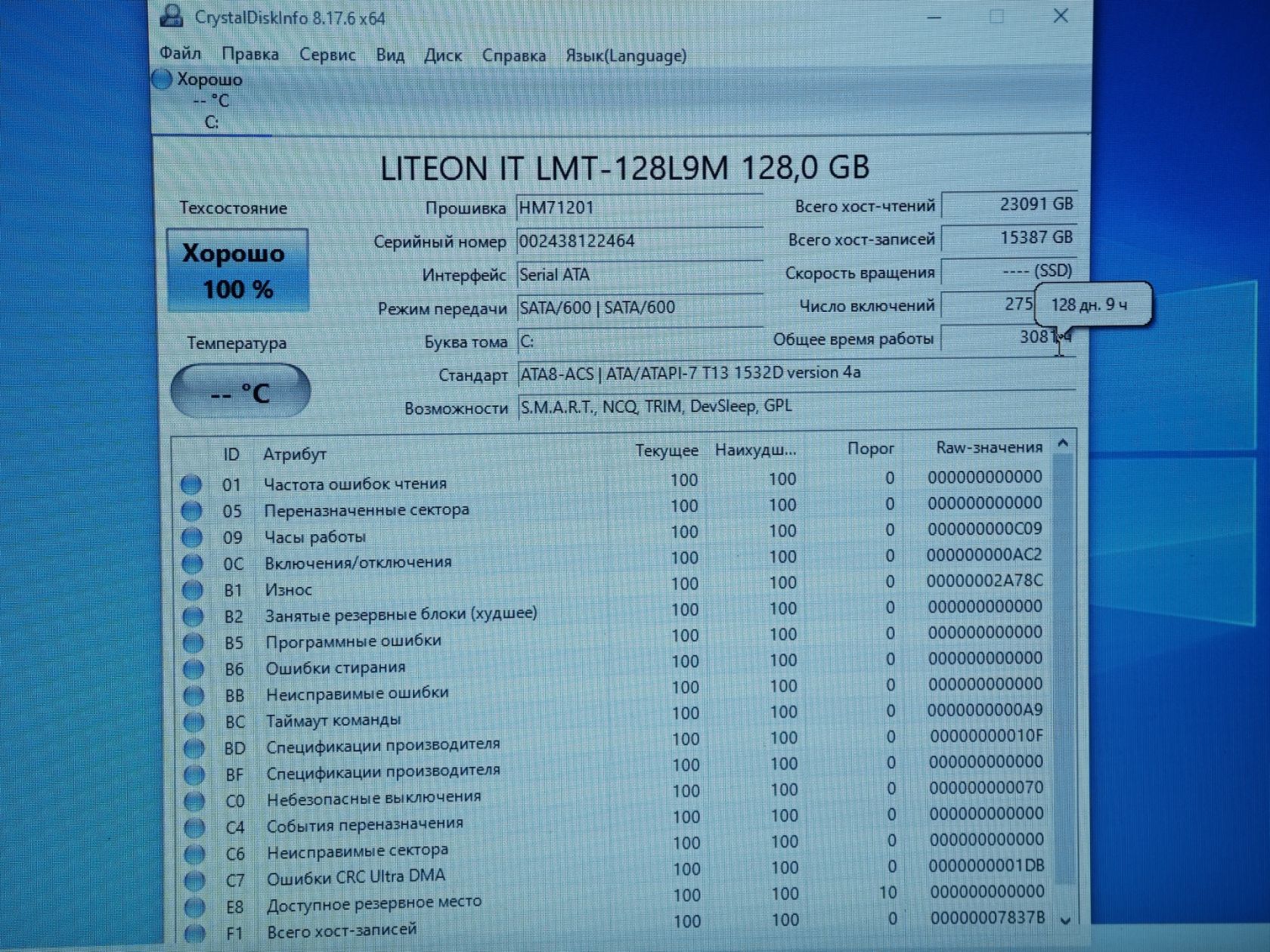Click status circle for Всего хост-записей row
The image size is (1270, 952).
tap(194, 933)
